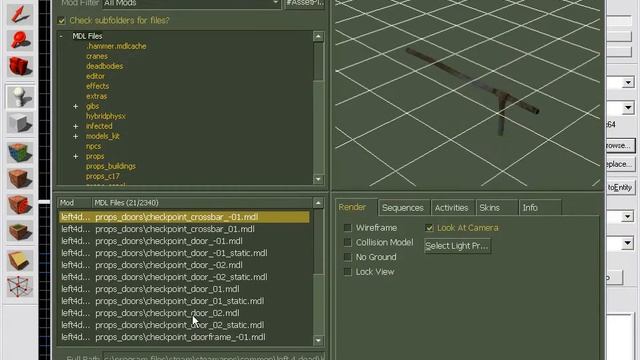The image size is (640, 360).
Task: Select checkpoint_door_-02_static.mdl row
Action: 184,277
